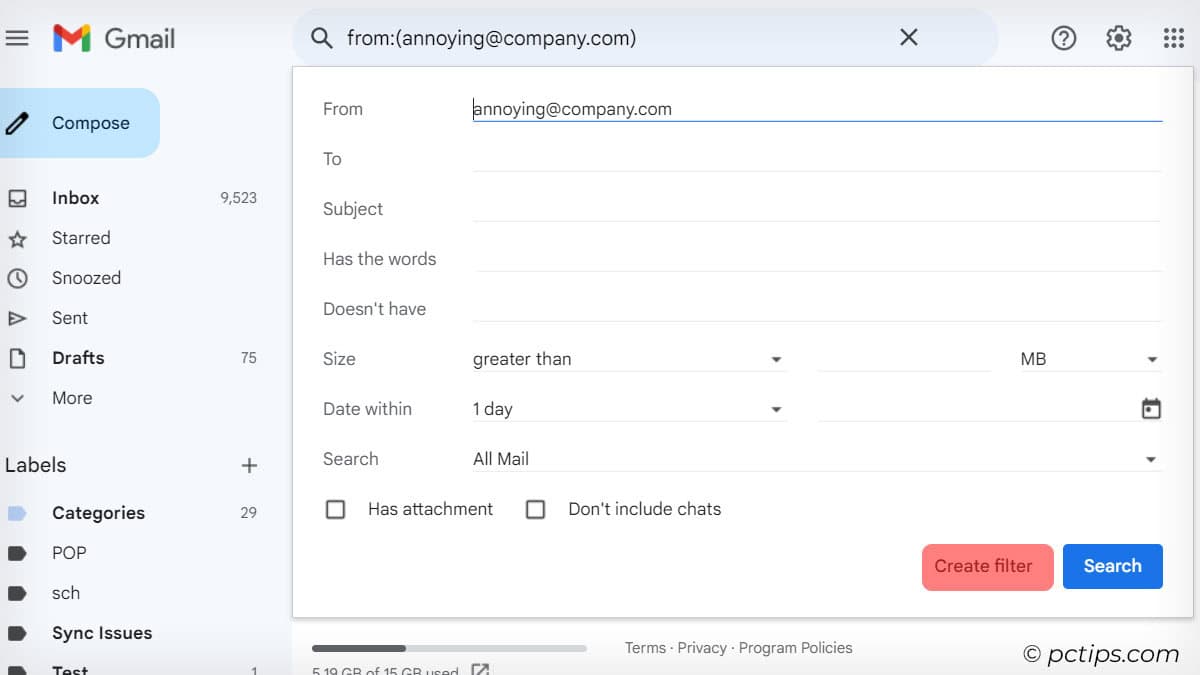The image size is (1200, 675).
Task: Open the Google apps grid icon
Action: click(1173, 38)
